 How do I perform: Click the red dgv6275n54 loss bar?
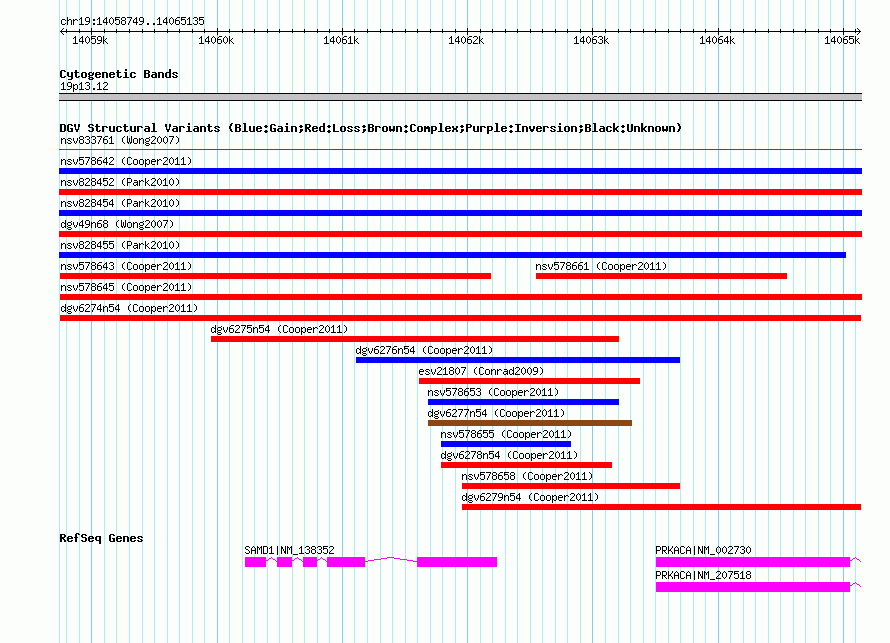pyautogui.click(x=415, y=339)
